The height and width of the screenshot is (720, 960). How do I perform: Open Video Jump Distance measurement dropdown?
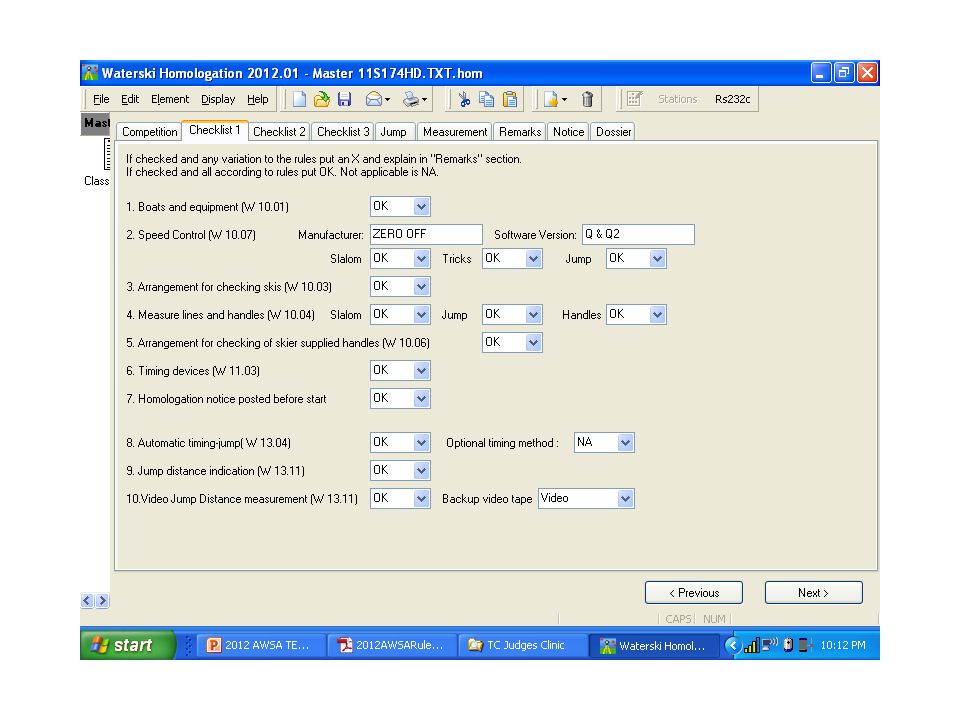click(421, 499)
